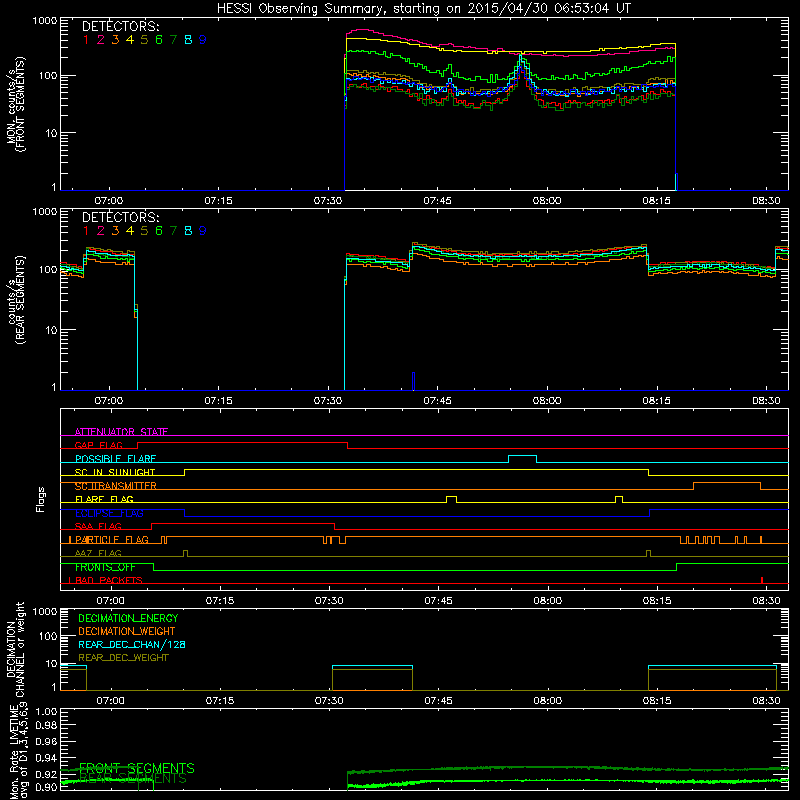Select blue detector 9 in front segments legend
The width and height of the screenshot is (800, 800).
click(203, 39)
